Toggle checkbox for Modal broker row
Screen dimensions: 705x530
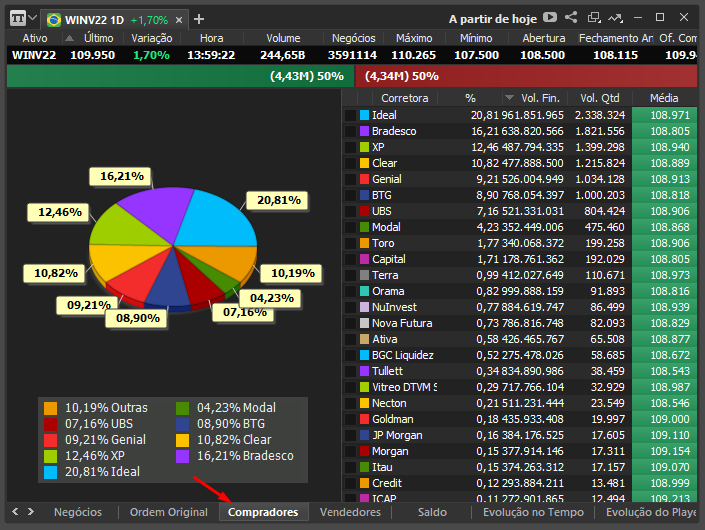[x=350, y=227]
